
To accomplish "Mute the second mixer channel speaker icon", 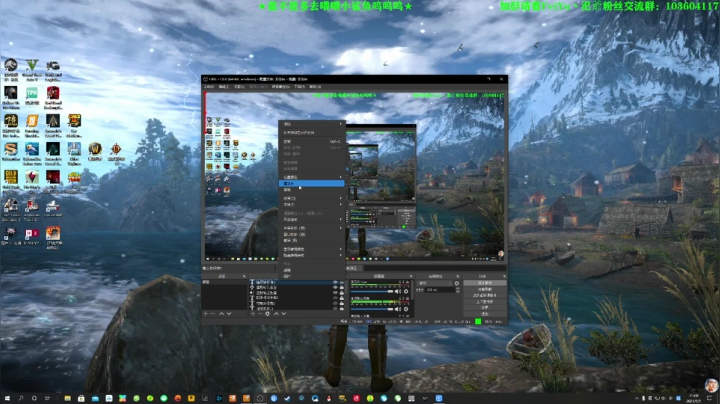I will (x=397, y=309).
